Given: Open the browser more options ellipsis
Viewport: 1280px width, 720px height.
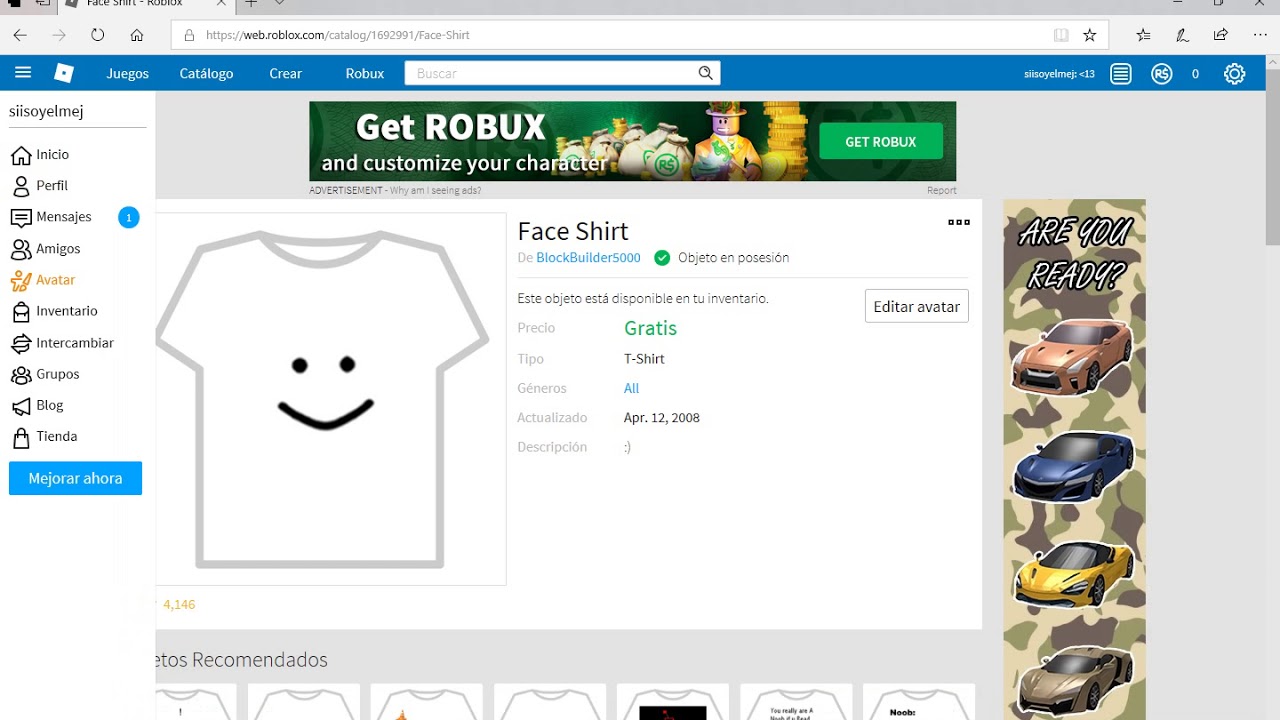Looking at the screenshot, I should tap(1260, 35).
